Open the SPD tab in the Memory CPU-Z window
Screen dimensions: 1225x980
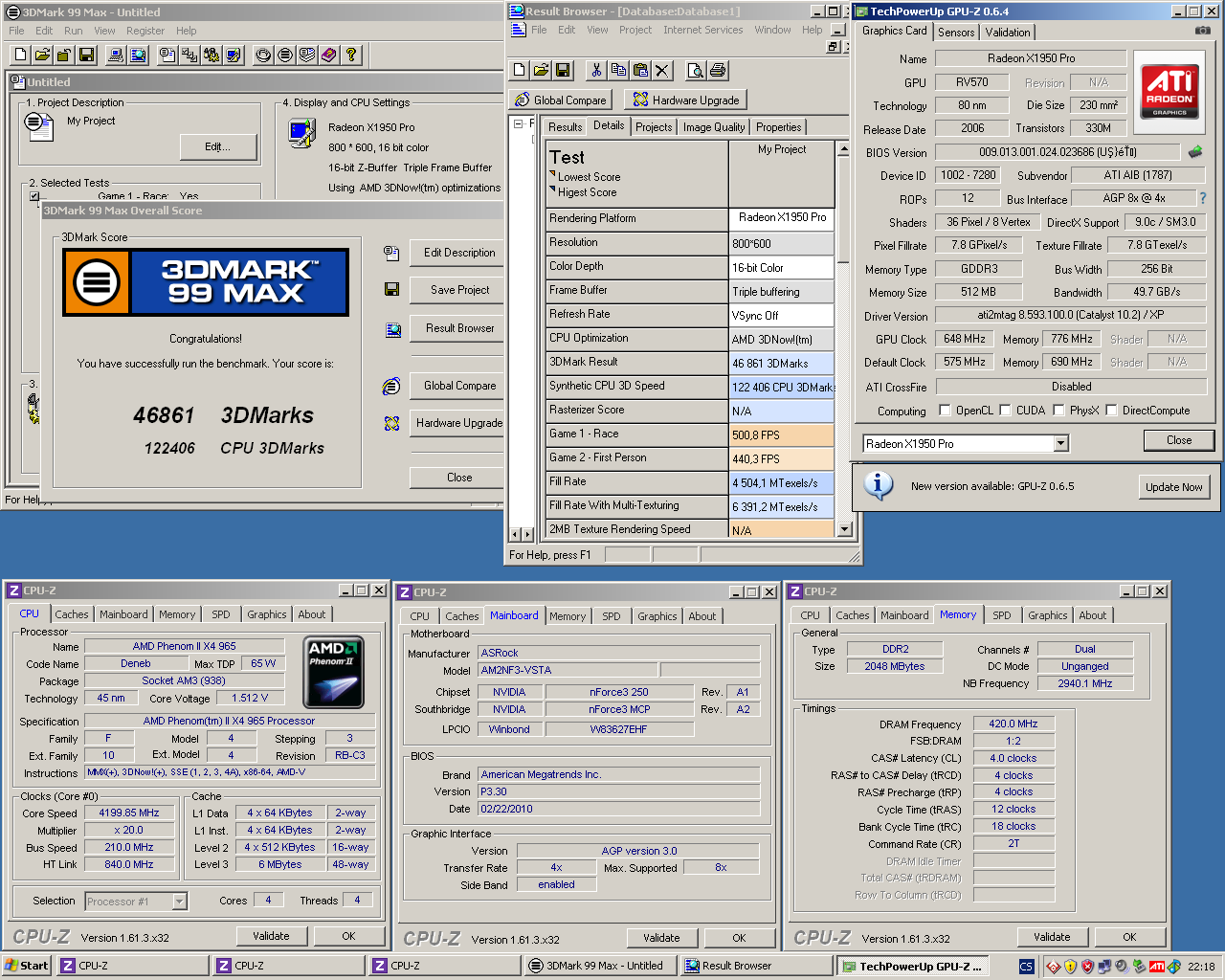(x=1001, y=615)
